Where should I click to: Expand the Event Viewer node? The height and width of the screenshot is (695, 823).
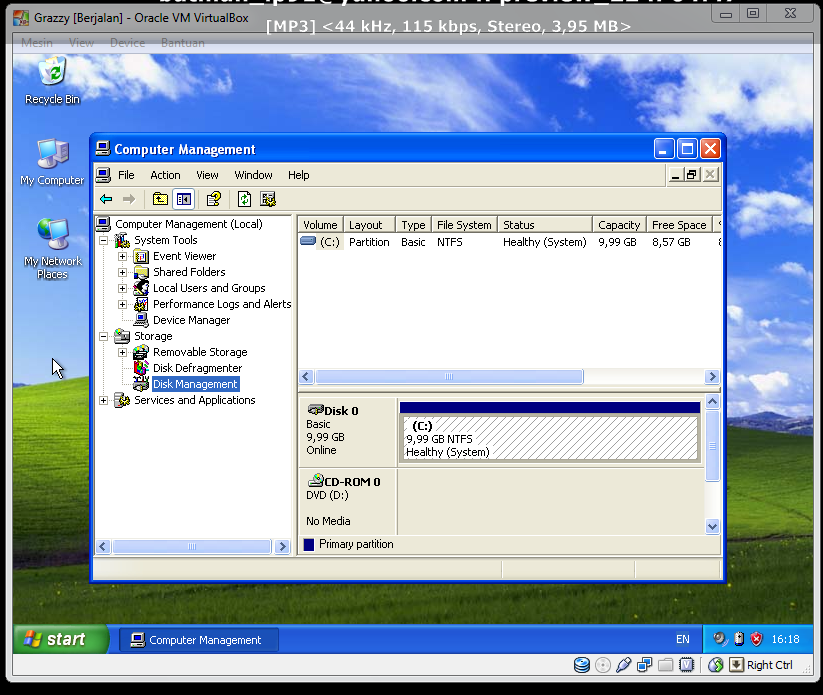click(x=122, y=256)
